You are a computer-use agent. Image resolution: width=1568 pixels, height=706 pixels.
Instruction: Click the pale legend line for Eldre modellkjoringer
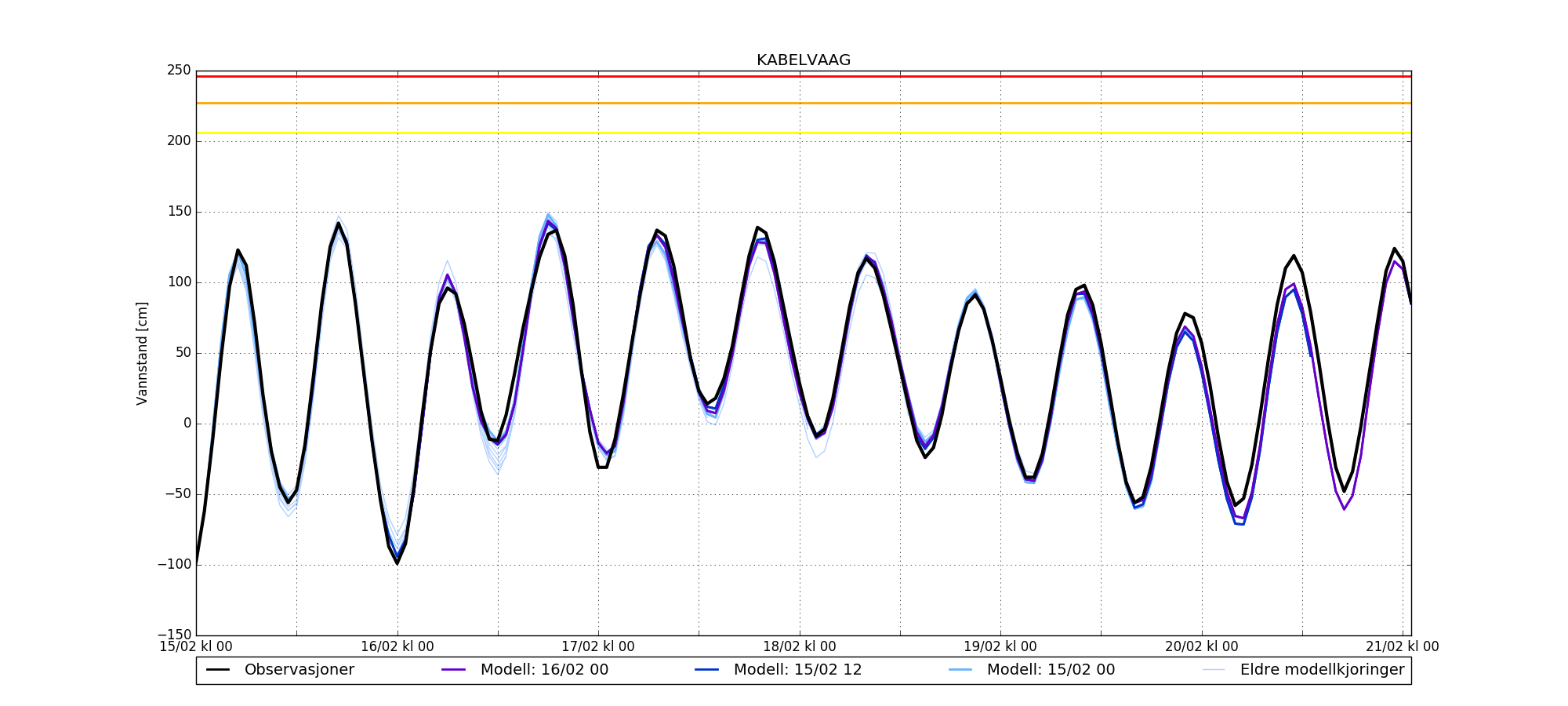click(x=1214, y=670)
